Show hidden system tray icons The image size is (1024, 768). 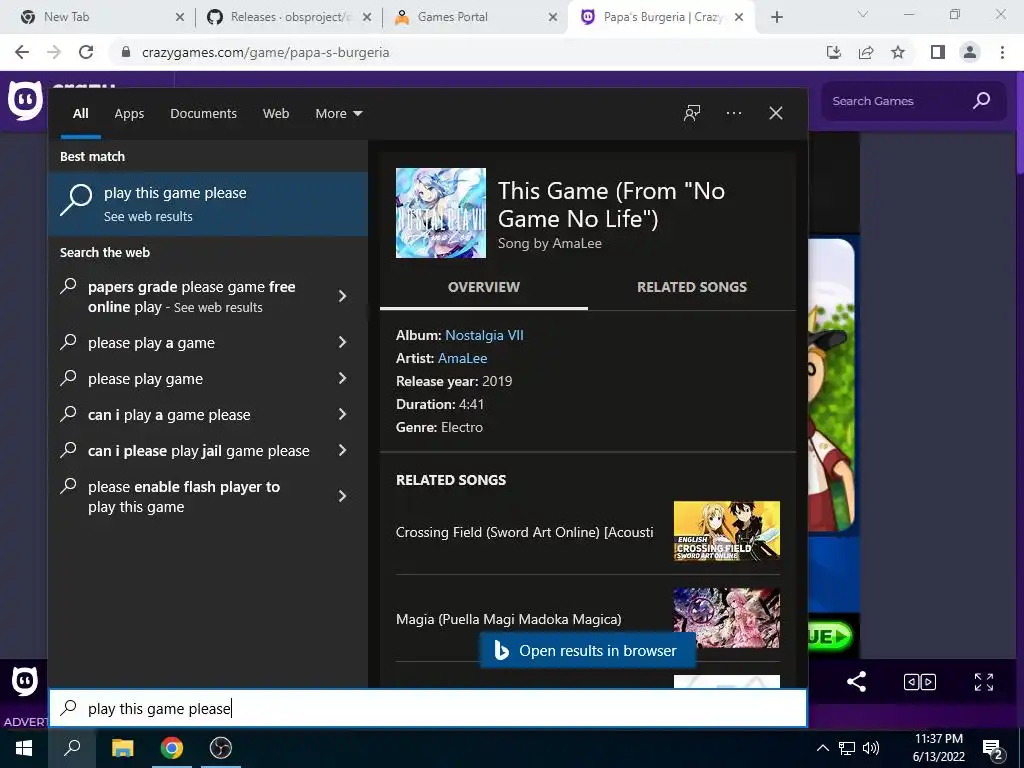[823, 748]
